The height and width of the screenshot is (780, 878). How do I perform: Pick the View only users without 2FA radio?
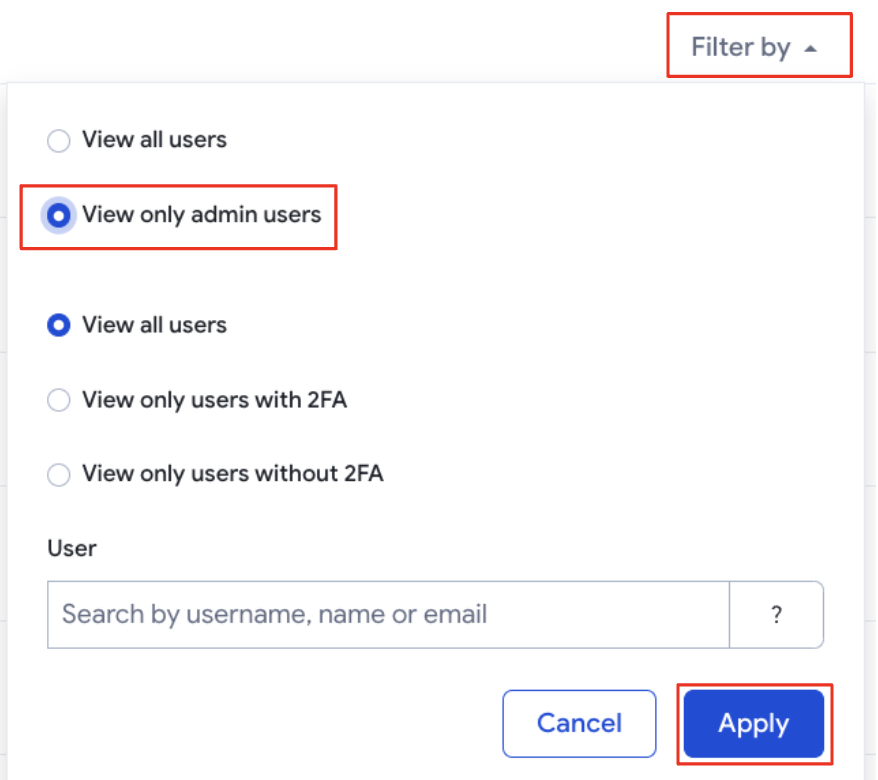(59, 475)
